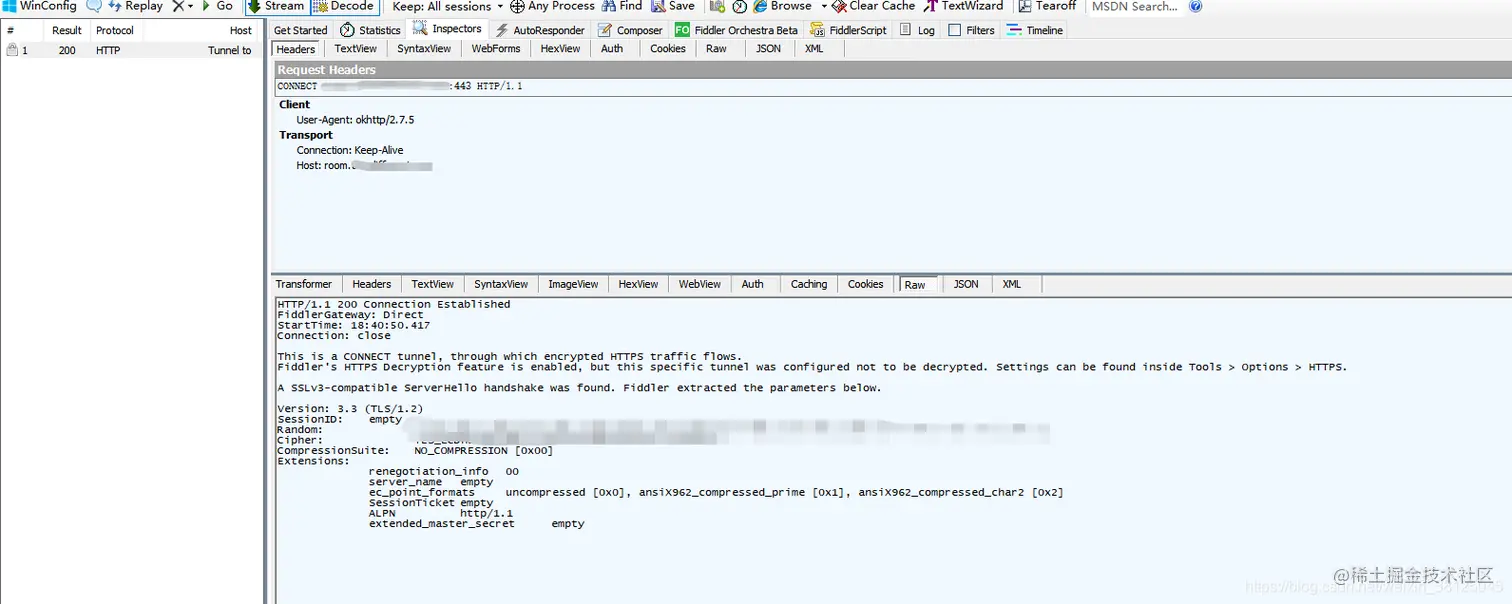Click 'User-Agent: okhttp/2.7.5' header line
Screen dimensions: 1512x604
[355, 120]
